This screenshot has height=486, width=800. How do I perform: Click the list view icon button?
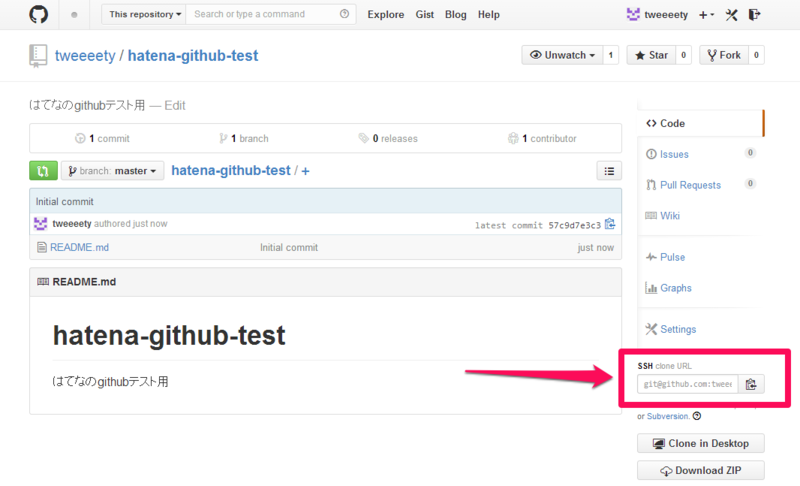[609, 171]
